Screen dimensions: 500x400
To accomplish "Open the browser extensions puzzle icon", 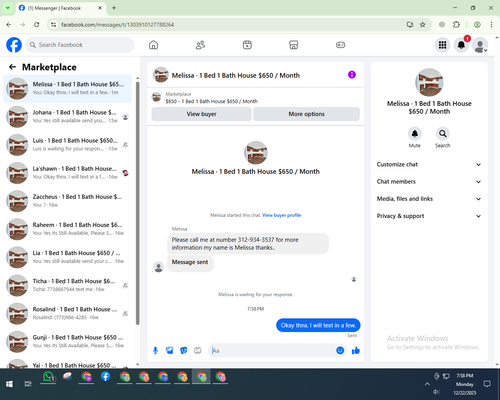I will pos(456,24).
